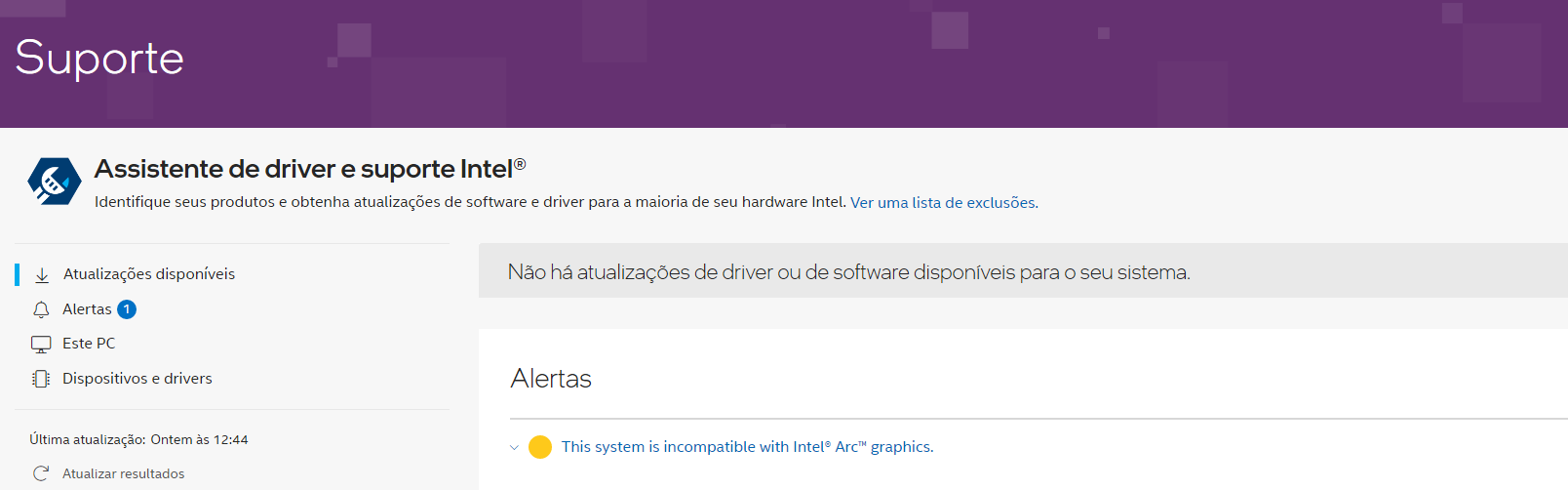Screen dimensions: 1568x490
Task: Click the Suporte page heading
Action: click(x=99, y=59)
